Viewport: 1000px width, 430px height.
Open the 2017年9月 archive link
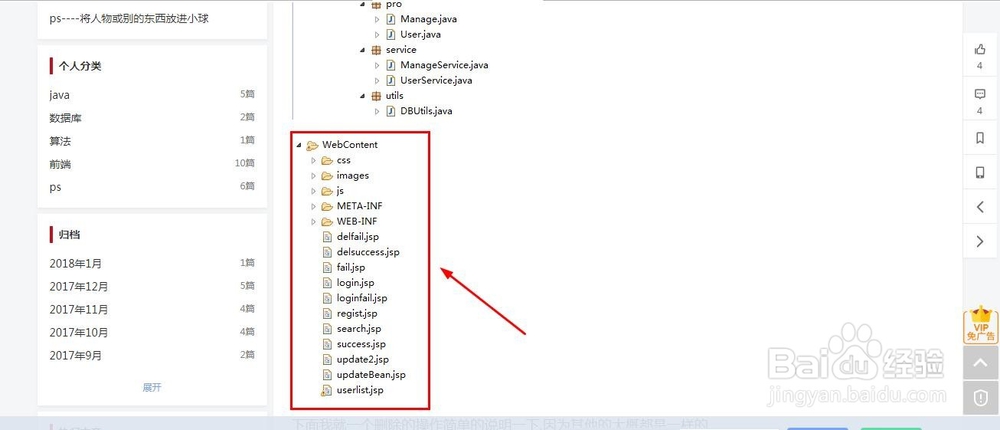(75, 355)
